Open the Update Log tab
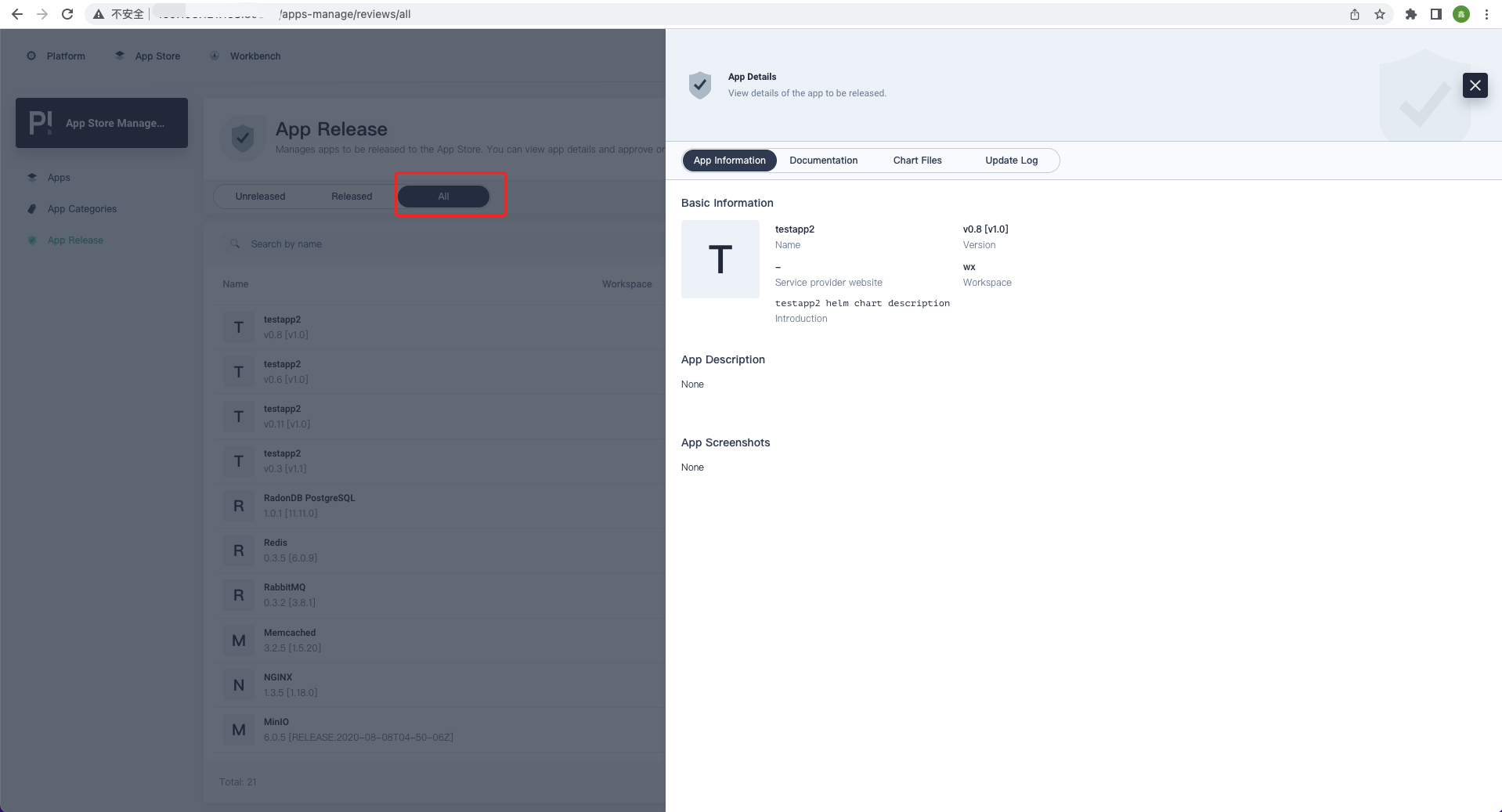1502x812 pixels. pyautogui.click(x=1011, y=161)
